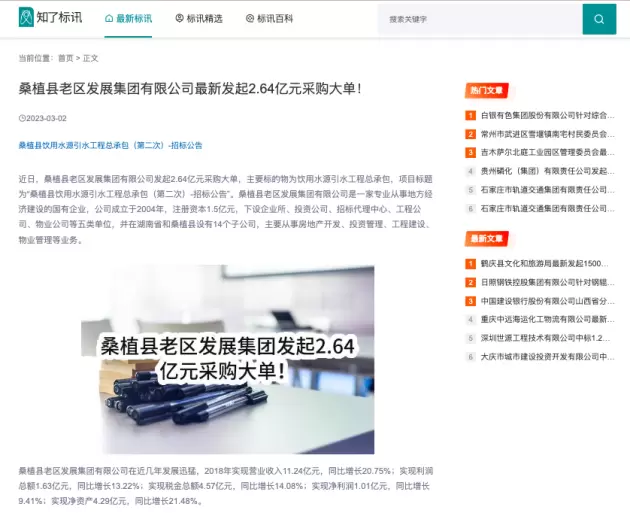Click 首页 in the breadcrumb
Image resolution: width=630 pixels, height=513 pixels.
pos(65,58)
